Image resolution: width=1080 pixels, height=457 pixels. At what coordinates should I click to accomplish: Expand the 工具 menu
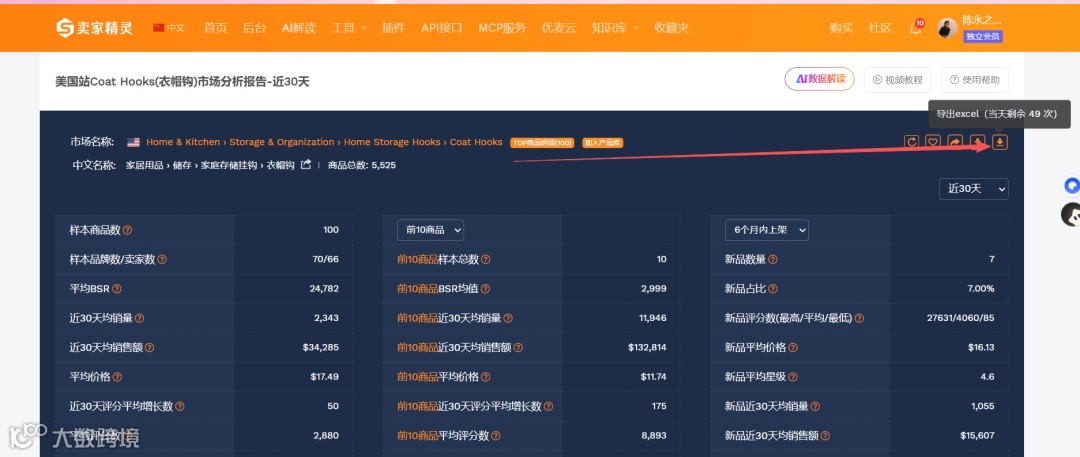[349, 28]
